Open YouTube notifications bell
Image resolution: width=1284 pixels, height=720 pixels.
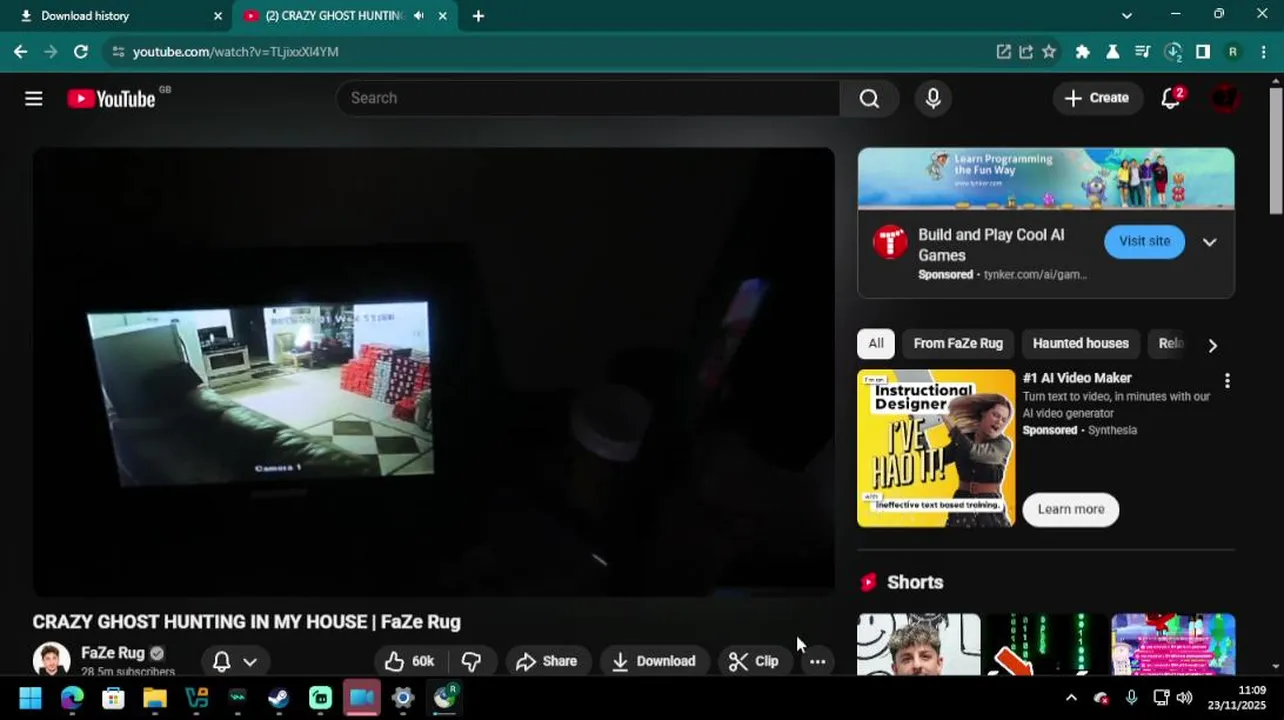(1171, 98)
